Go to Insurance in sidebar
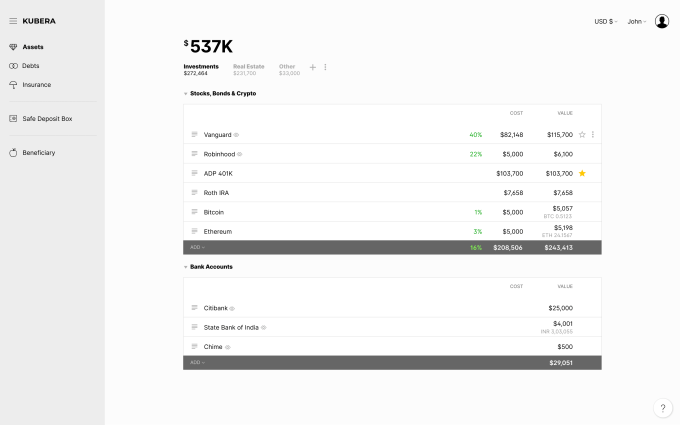 37,85
